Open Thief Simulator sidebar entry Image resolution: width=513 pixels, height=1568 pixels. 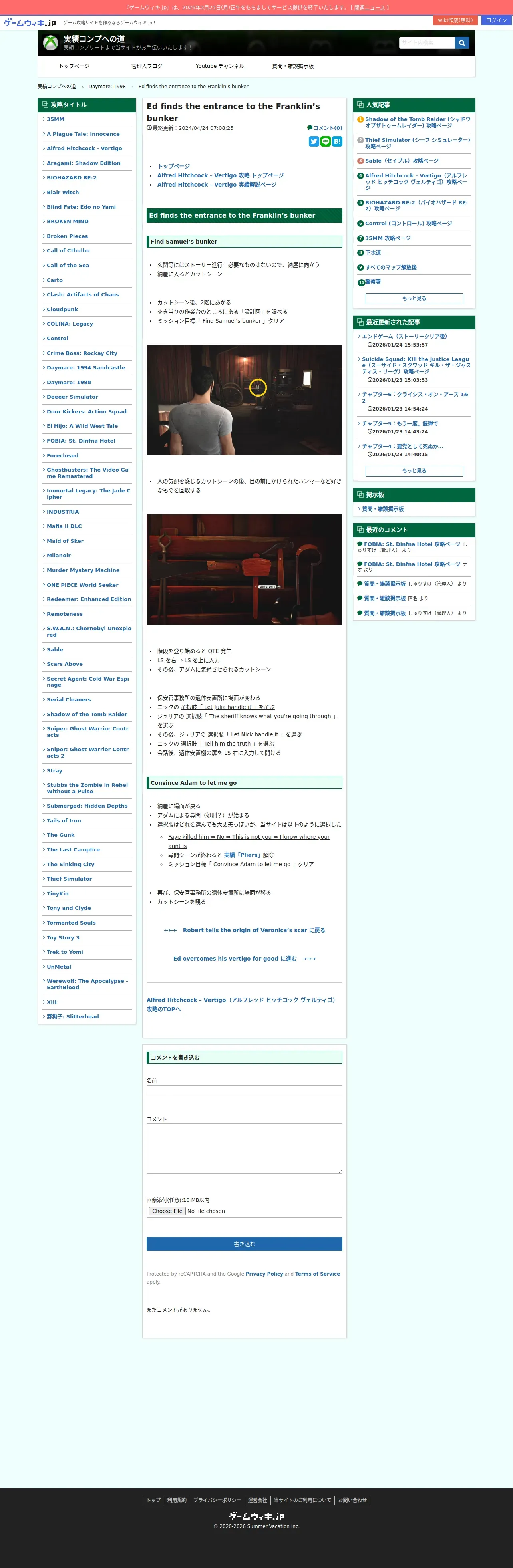pos(70,879)
